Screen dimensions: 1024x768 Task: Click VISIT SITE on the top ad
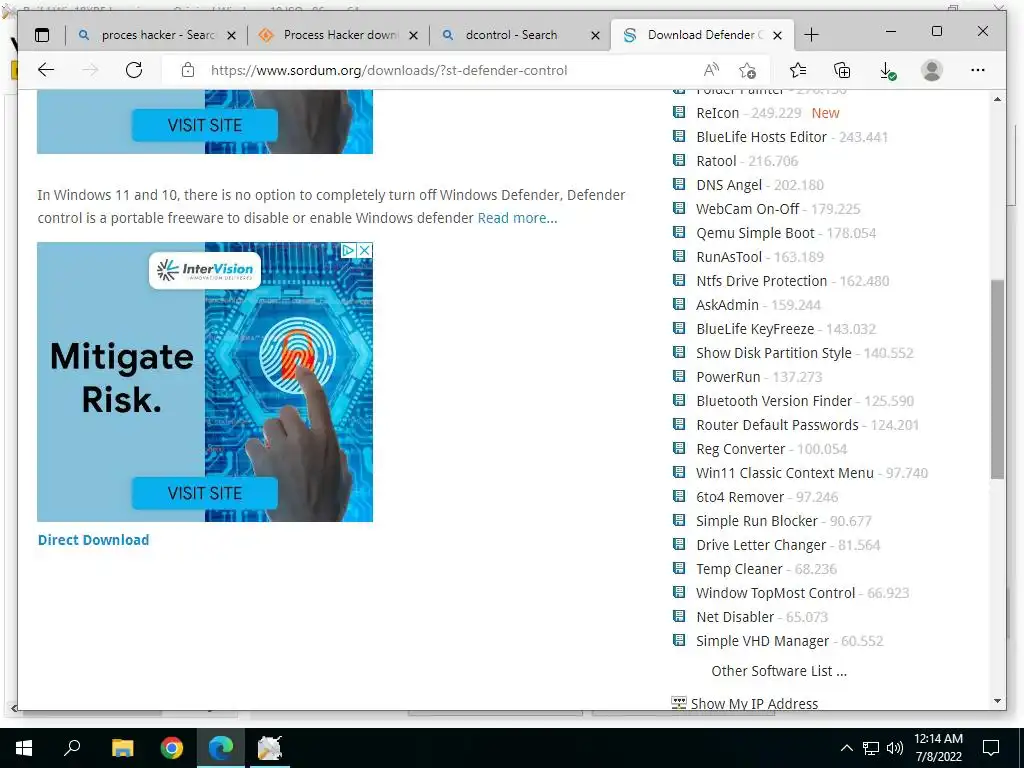(x=204, y=125)
